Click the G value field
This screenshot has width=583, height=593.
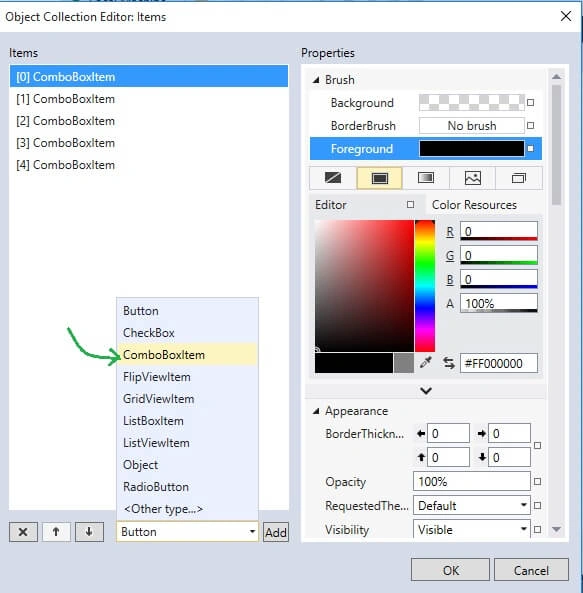[x=499, y=255]
